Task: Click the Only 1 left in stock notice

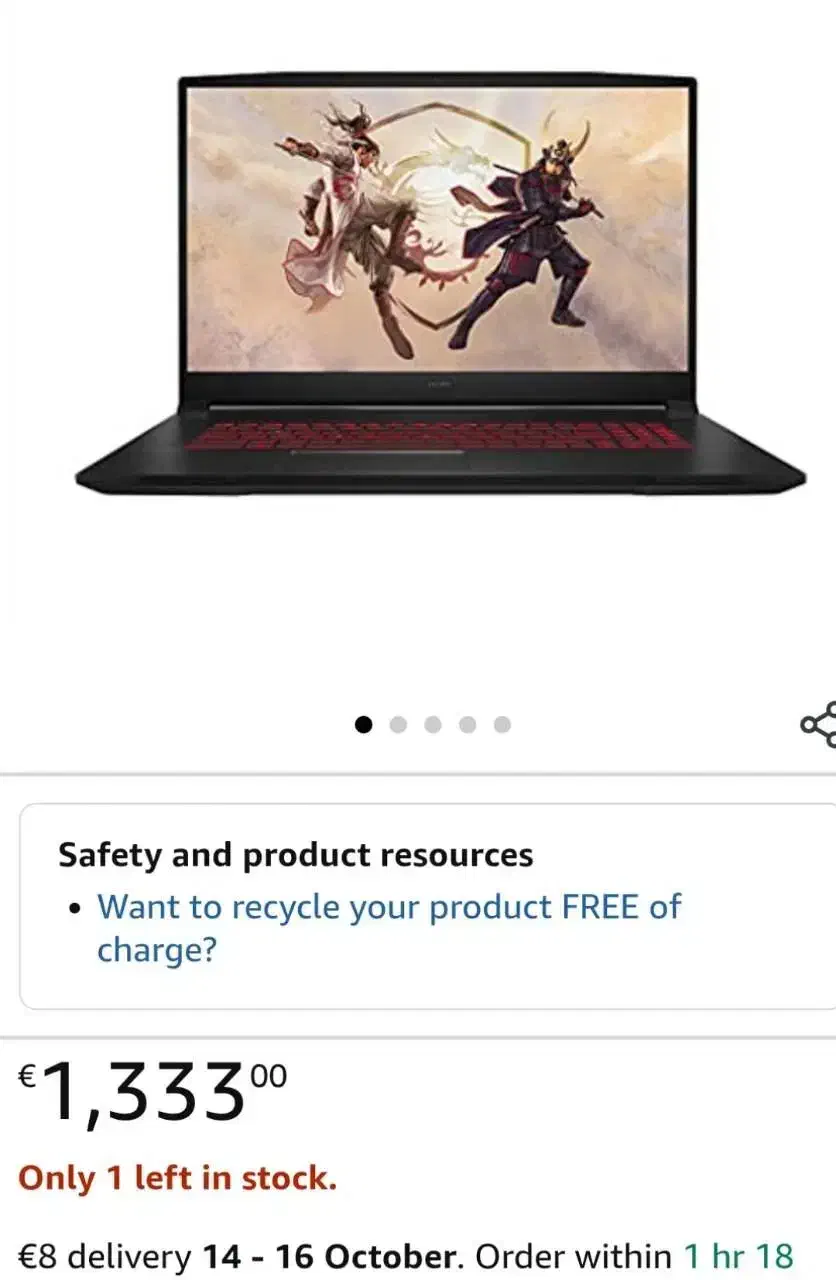Action: [x=177, y=1178]
